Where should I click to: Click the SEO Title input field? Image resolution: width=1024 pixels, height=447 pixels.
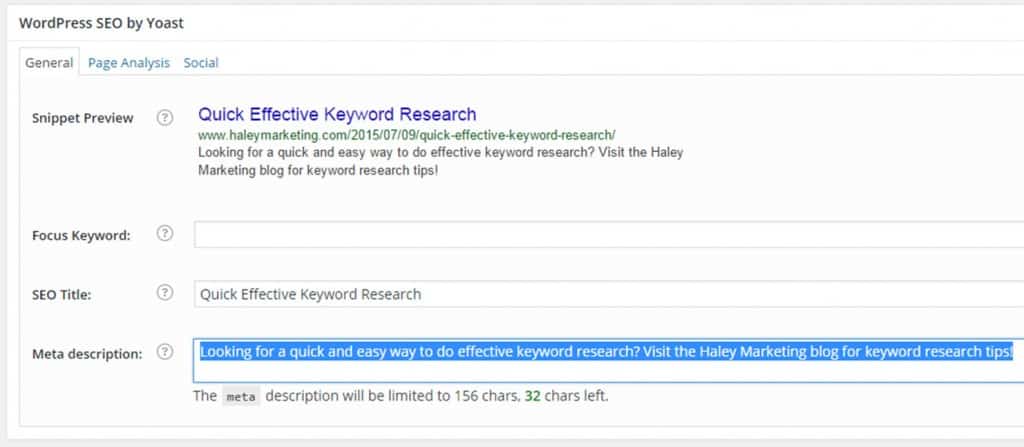pos(609,293)
